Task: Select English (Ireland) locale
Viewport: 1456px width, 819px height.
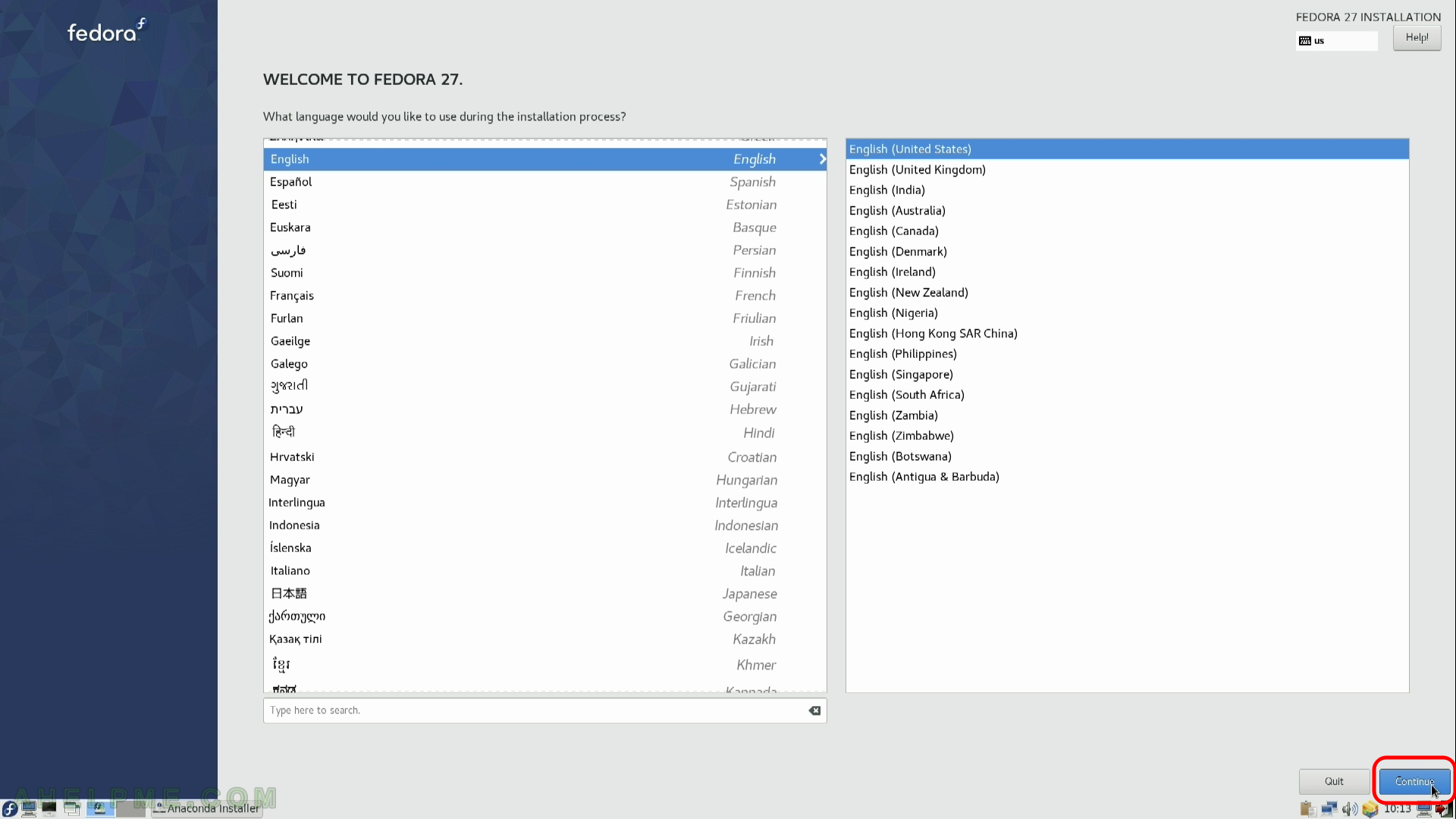Action: [1127, 272]
